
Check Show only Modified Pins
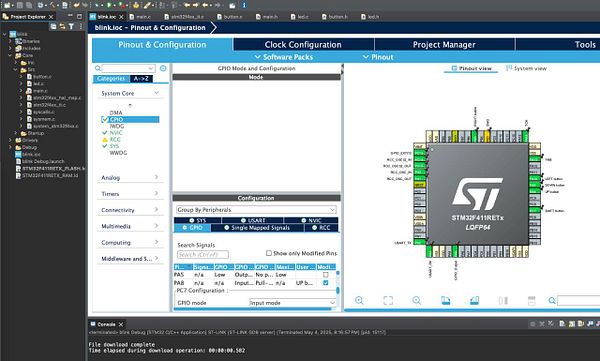click(x=269, y=253)
